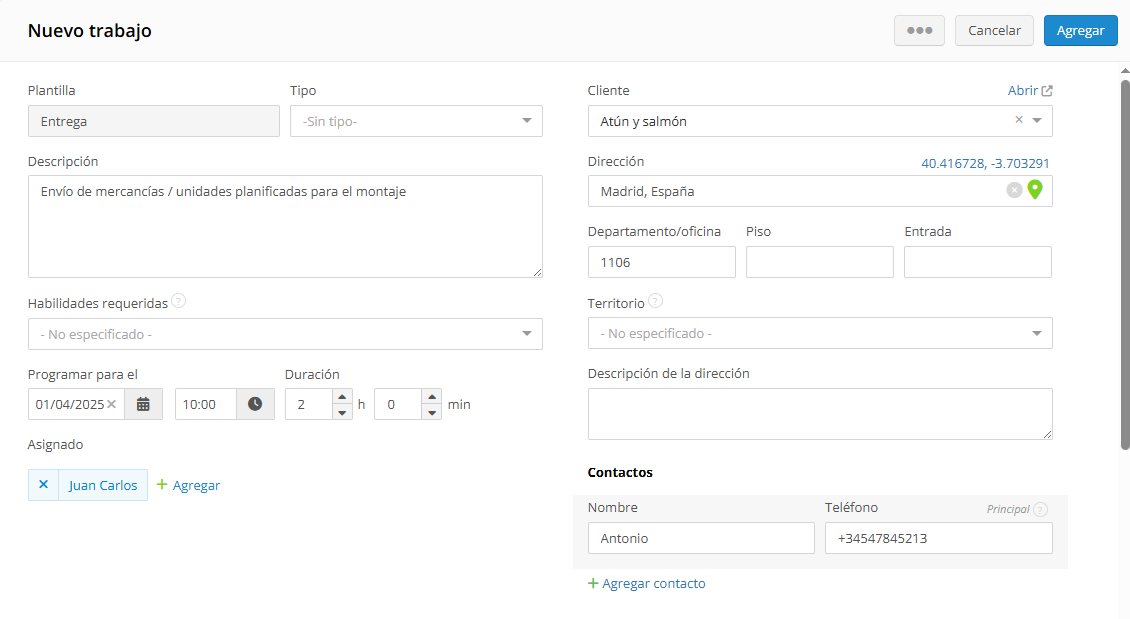The width and height of the screenshot is (1130, 619).
Task: Decrease the minutes duration value
Action: (432, 412)
